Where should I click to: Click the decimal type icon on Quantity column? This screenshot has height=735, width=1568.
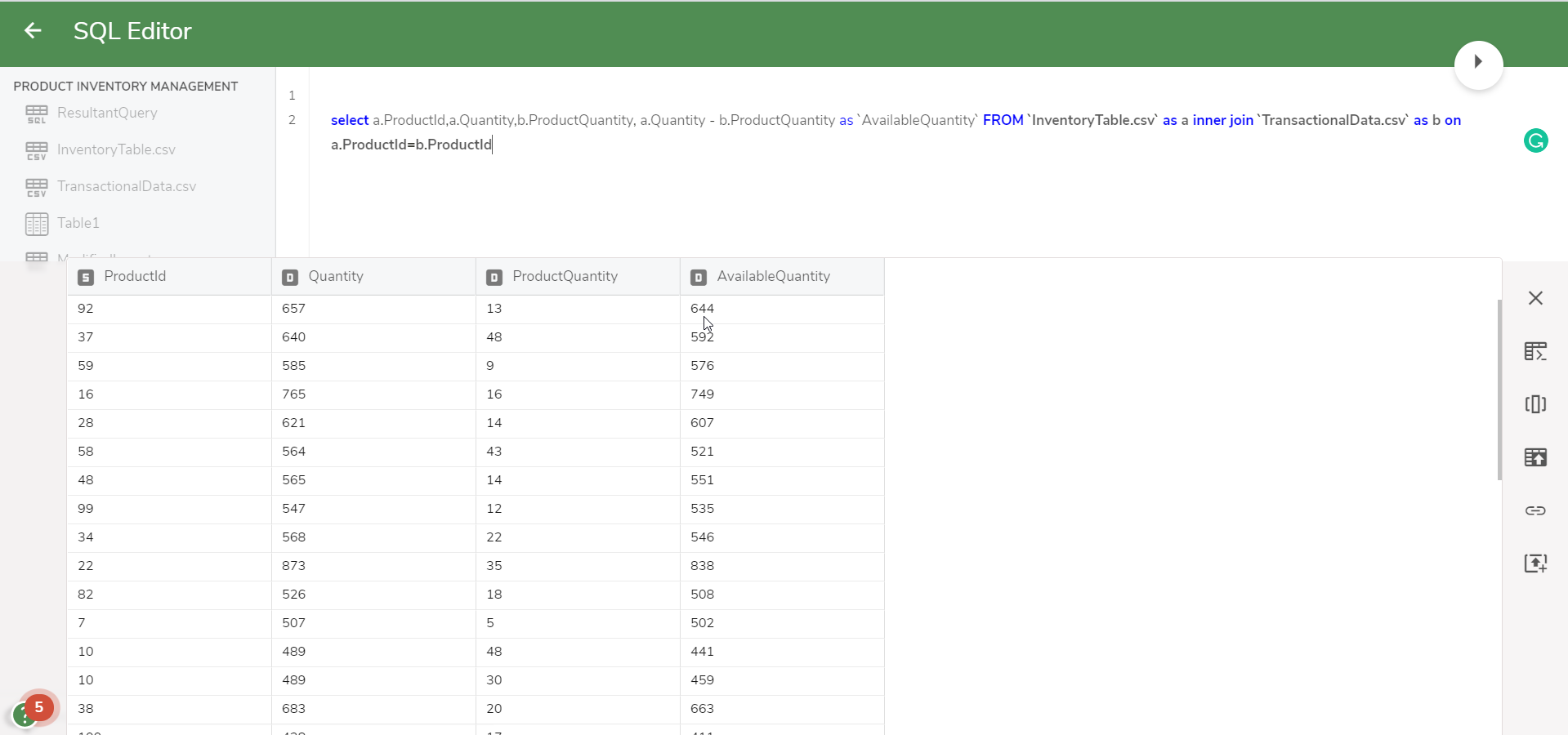[x=290, y=277]
